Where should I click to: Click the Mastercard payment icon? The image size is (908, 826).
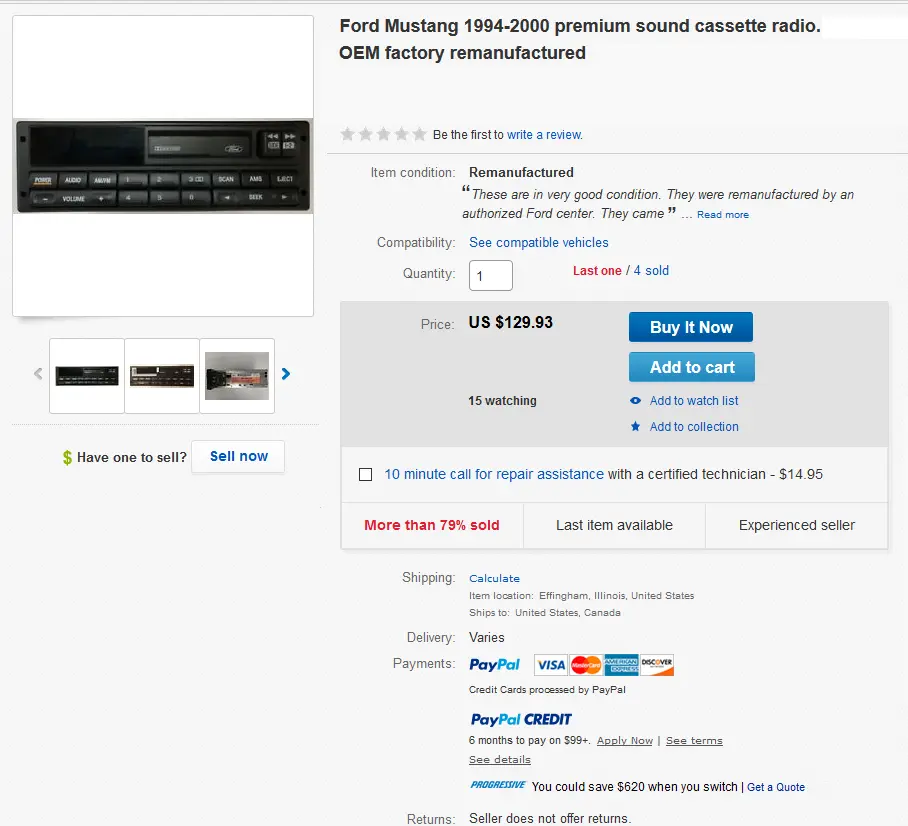click(x=586, y=665)
